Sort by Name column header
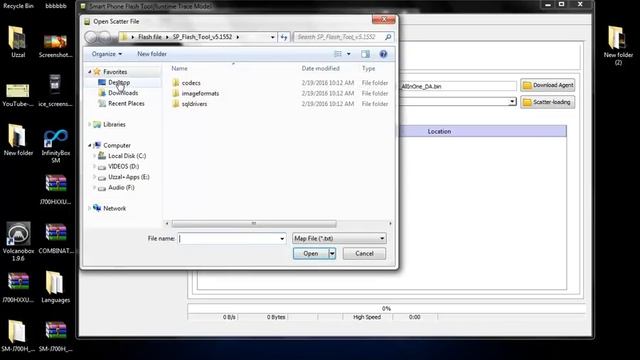This screenshot has width=640, height=360. coord(179,69)
